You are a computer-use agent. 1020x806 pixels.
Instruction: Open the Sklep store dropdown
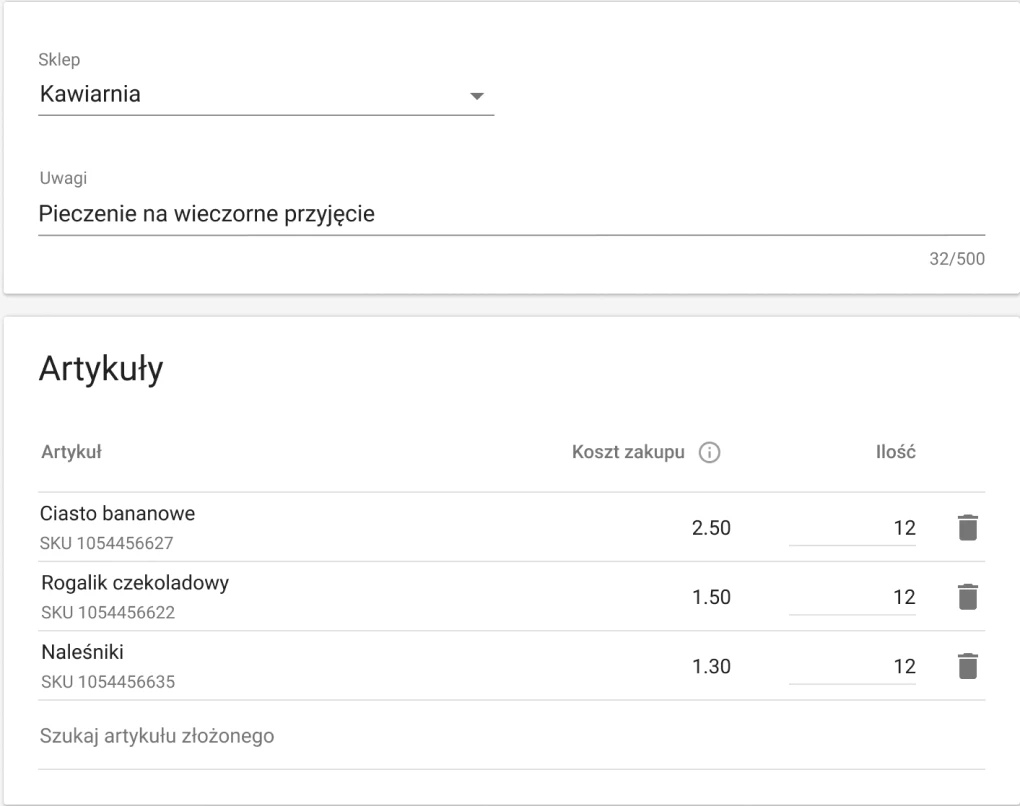(265, 96)
